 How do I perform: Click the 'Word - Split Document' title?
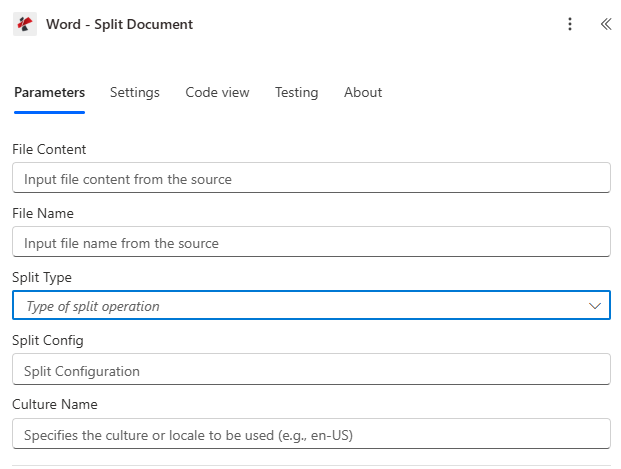119,24
